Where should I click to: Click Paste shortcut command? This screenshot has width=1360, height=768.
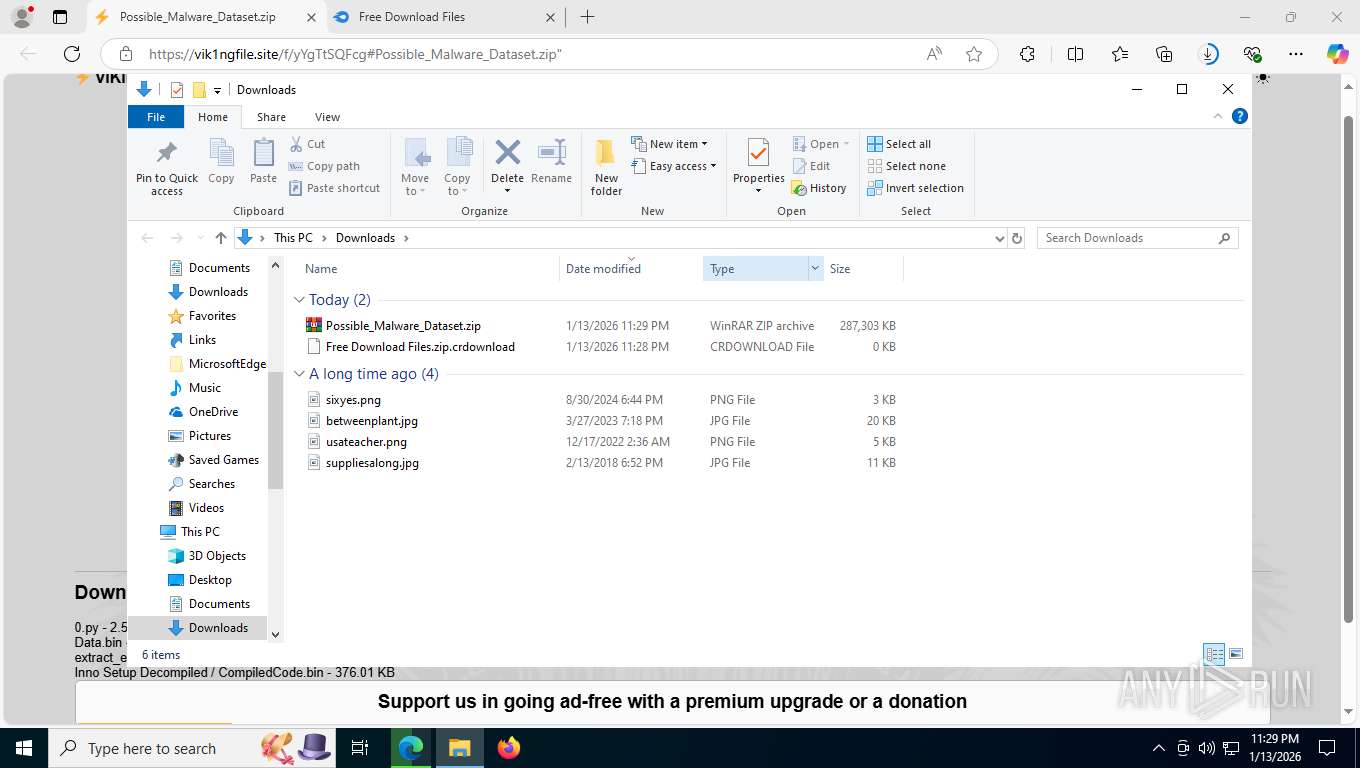coord(335,188)
